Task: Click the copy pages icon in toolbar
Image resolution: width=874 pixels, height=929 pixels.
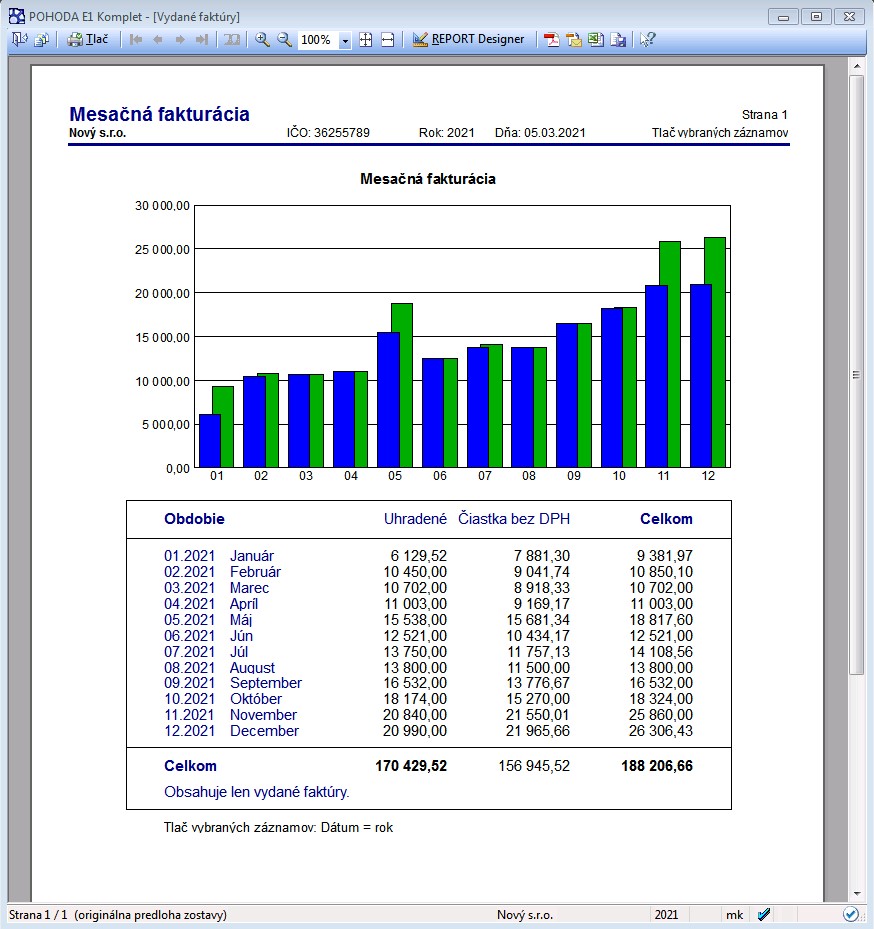Action: click(41, 40)
